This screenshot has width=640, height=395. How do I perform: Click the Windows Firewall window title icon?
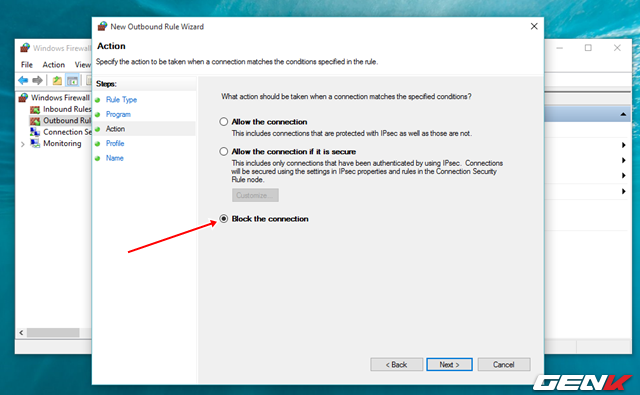pos(25,48)
